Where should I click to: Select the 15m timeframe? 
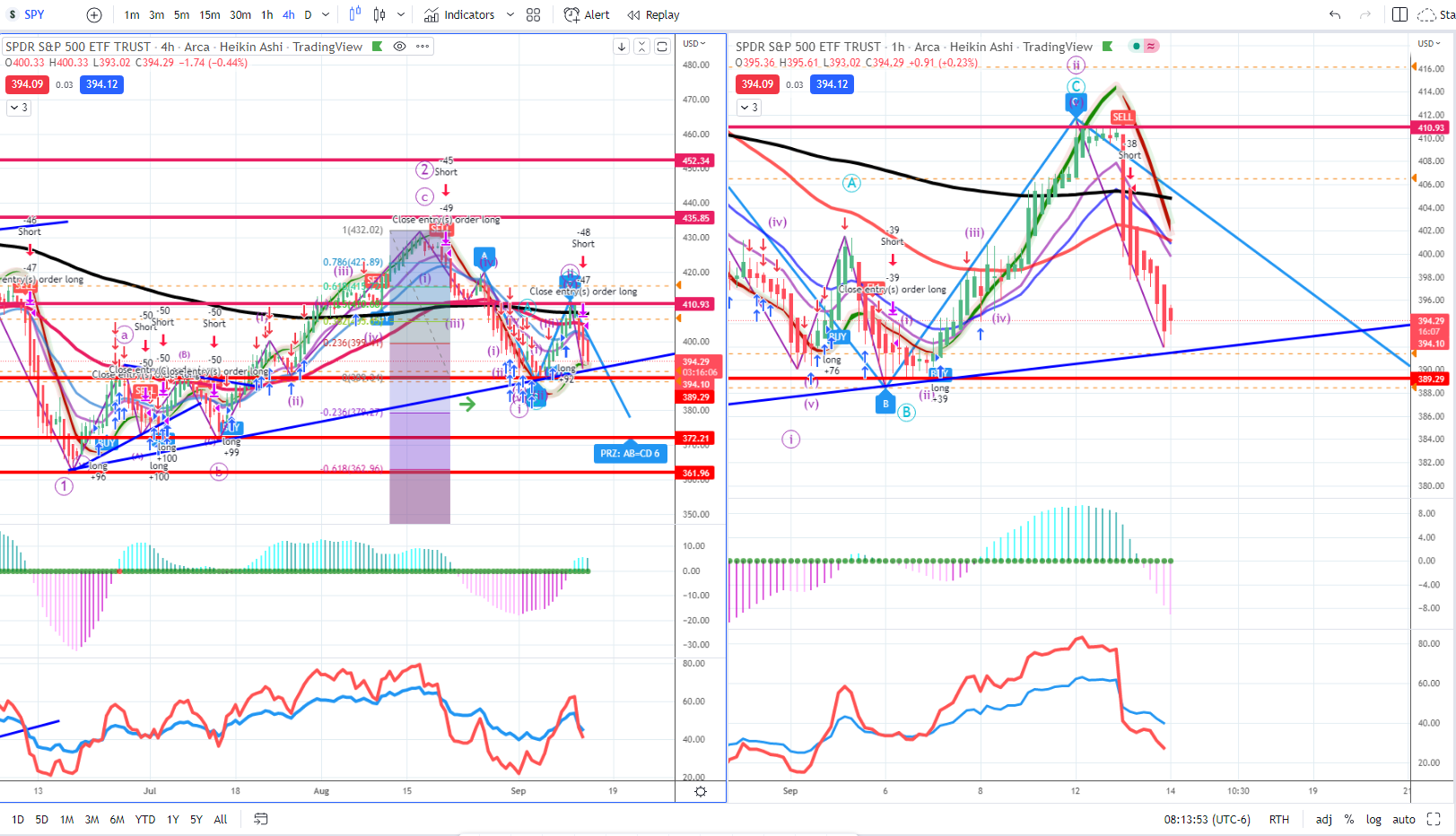click(x=210, y=14)
